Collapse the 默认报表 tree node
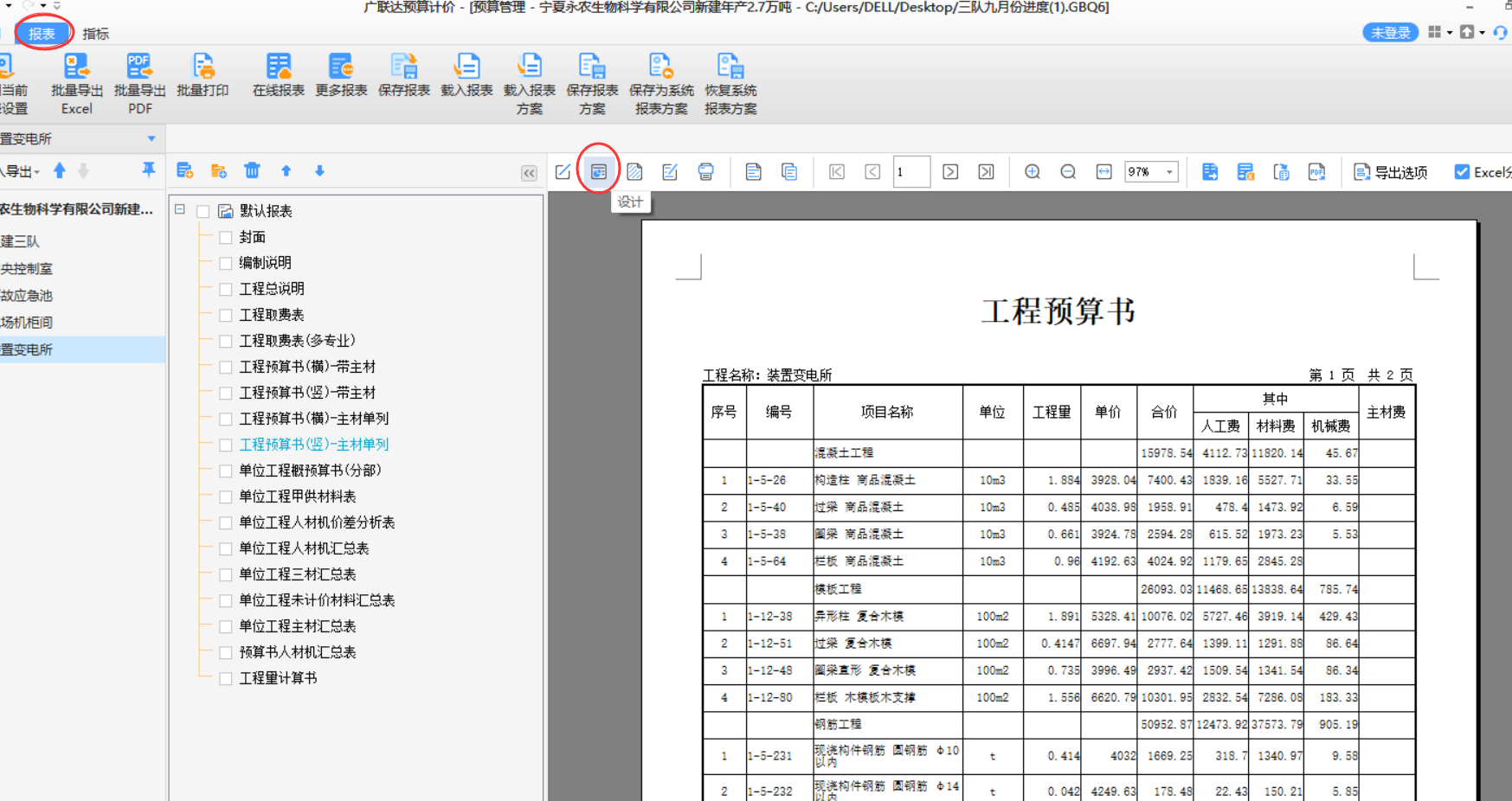The height and width of the screenshot is (801, 1512). (x=180, y=209)
